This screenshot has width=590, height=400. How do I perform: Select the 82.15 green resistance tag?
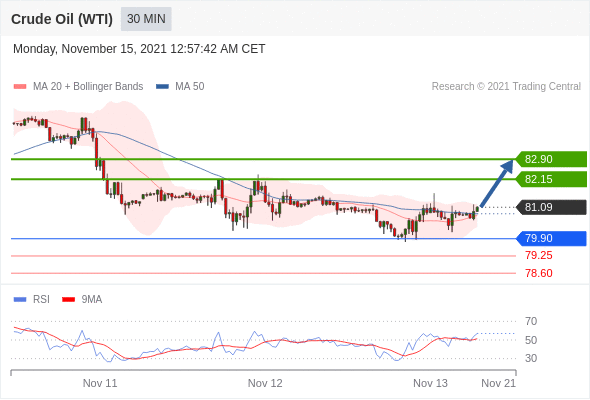pyautogui.click(x=551, y=179)
